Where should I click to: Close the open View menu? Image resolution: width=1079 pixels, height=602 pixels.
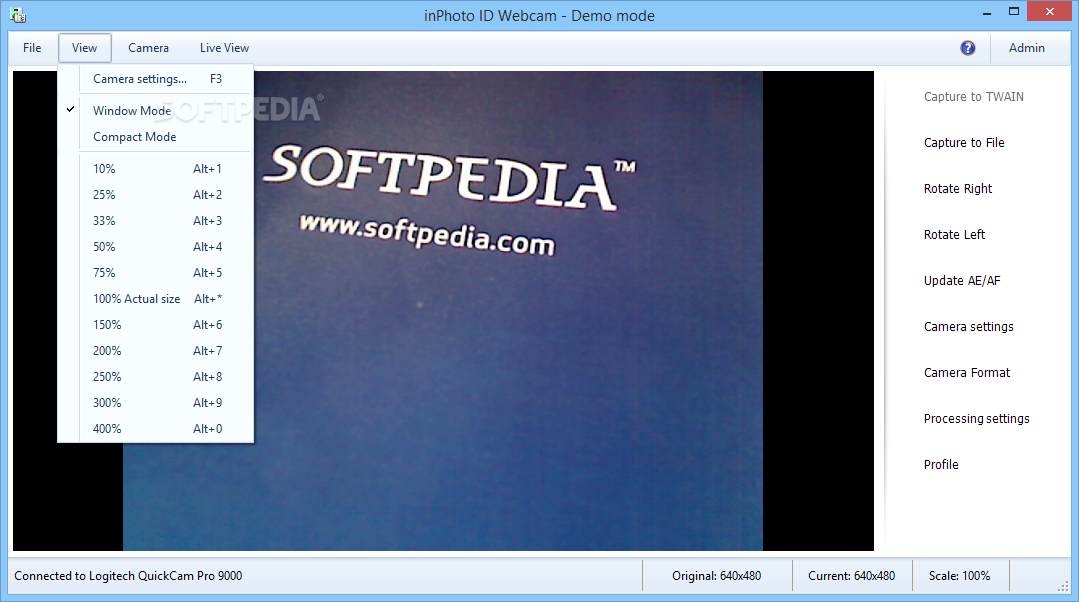click(85, 47)
